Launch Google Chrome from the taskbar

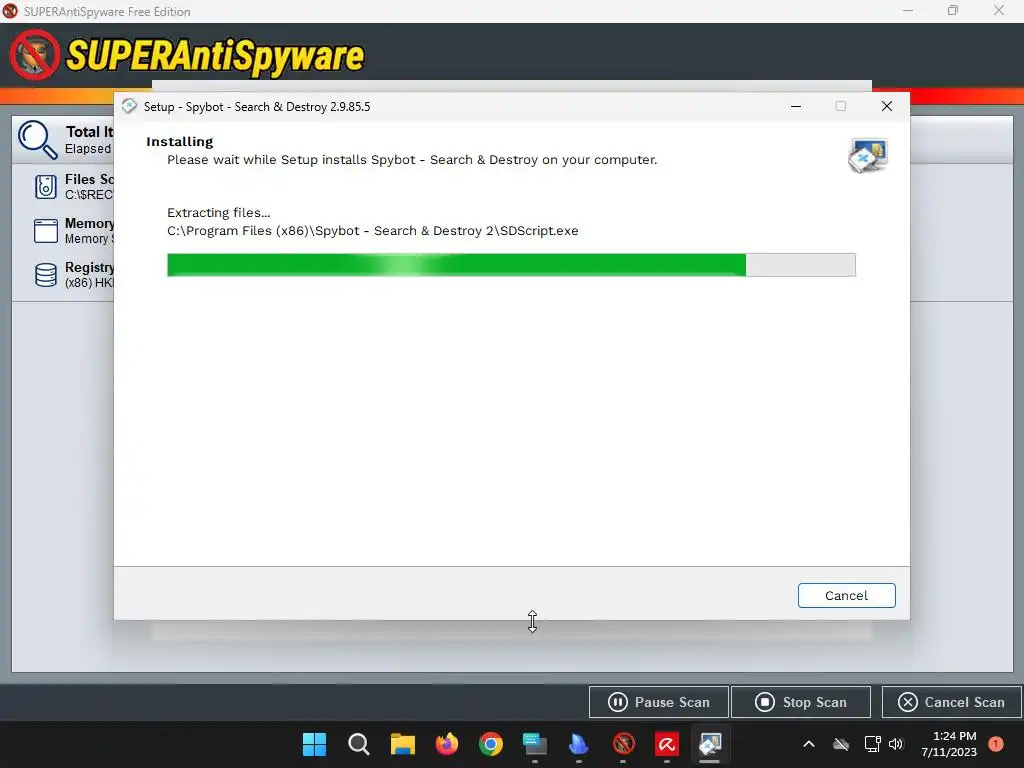[x=491, y=744]
